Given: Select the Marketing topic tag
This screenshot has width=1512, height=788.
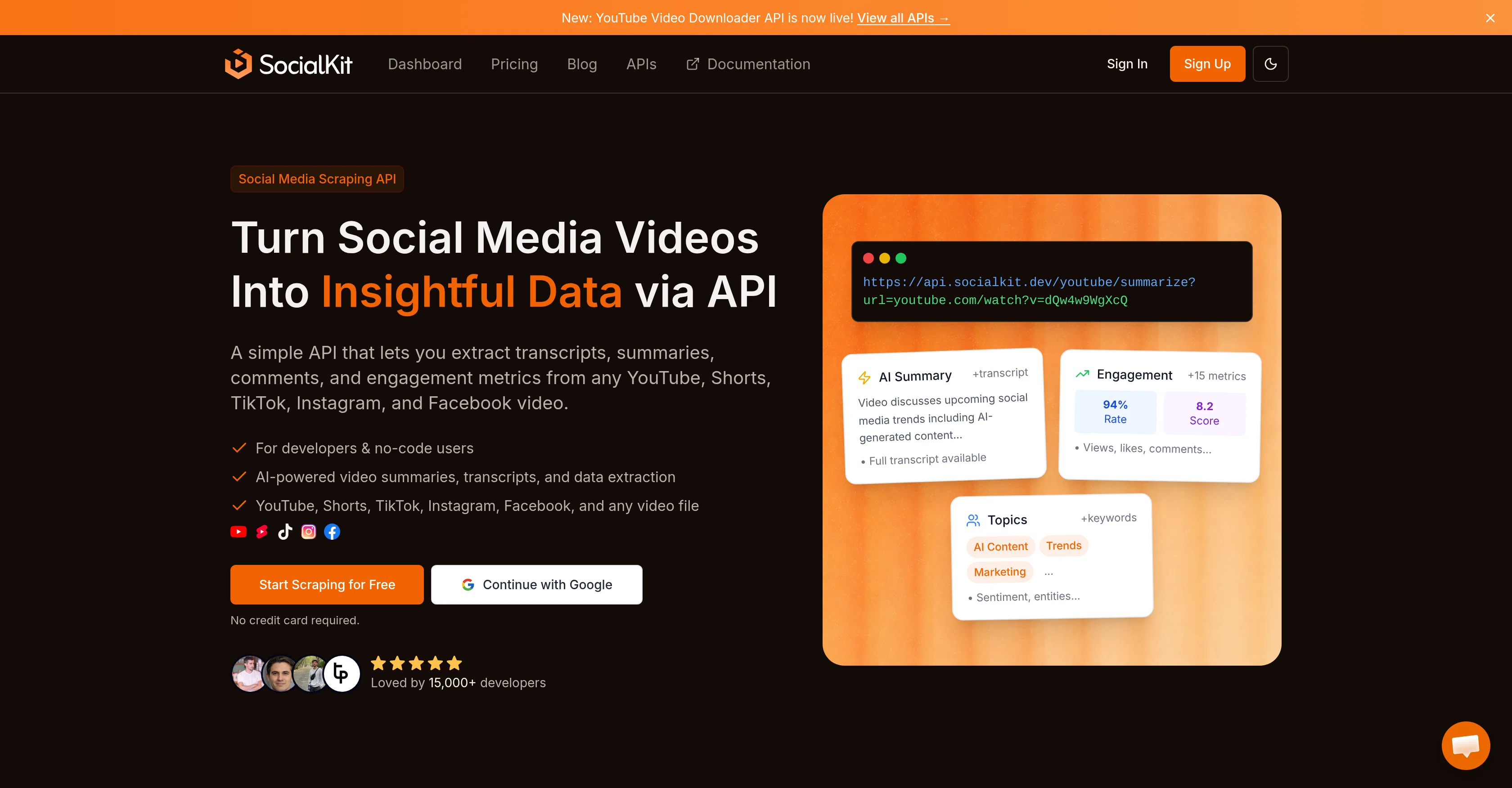Looking at the screenshot, I should click(x=999, y=572).
